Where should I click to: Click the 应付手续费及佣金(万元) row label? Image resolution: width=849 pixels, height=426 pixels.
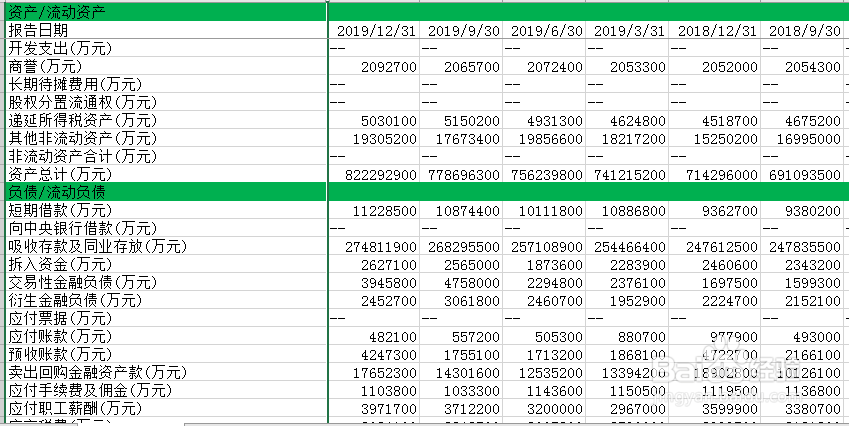pos(165,390)
